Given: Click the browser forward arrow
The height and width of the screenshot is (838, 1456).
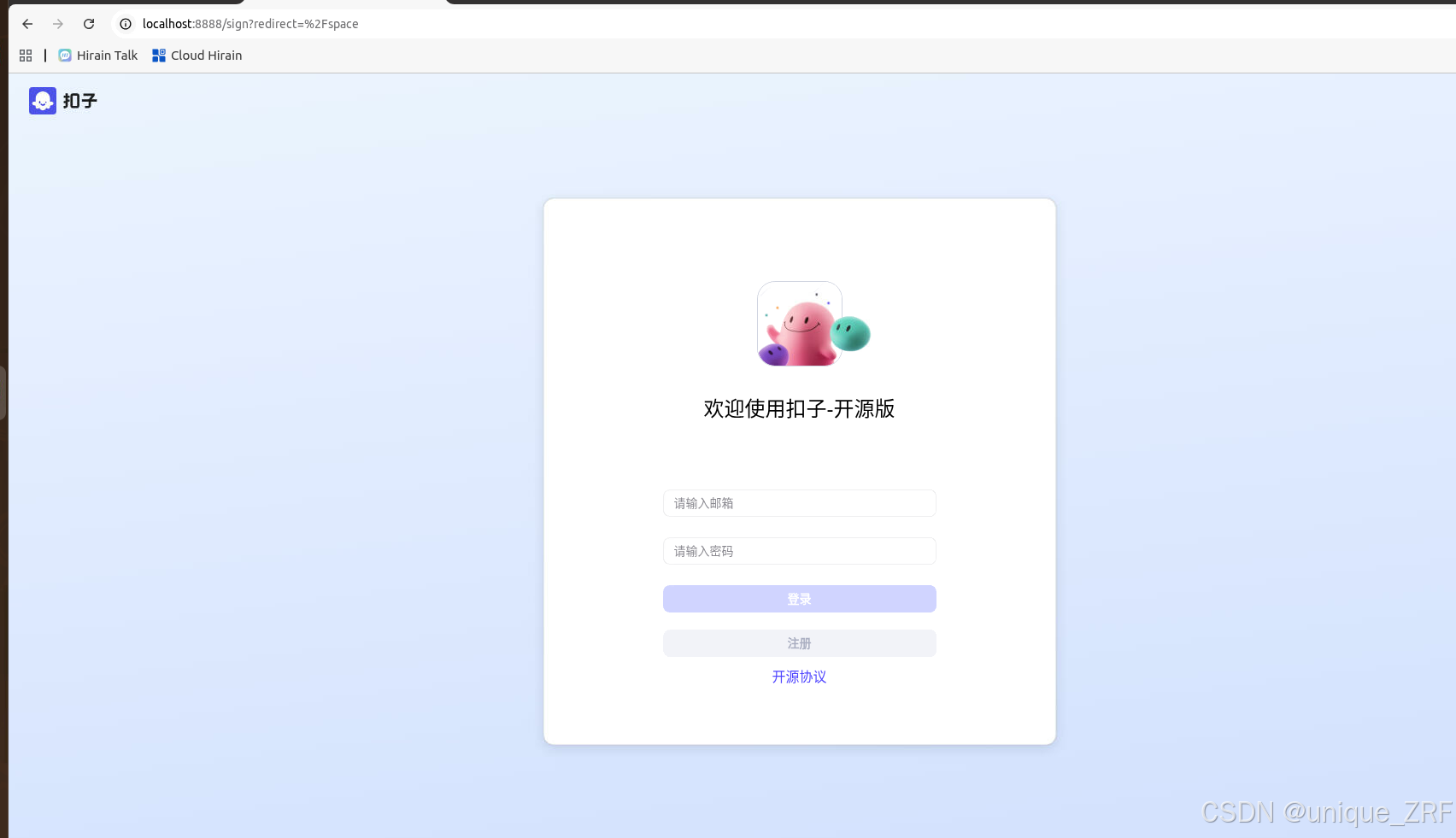Looking at the screenshot, I should 57,24.
